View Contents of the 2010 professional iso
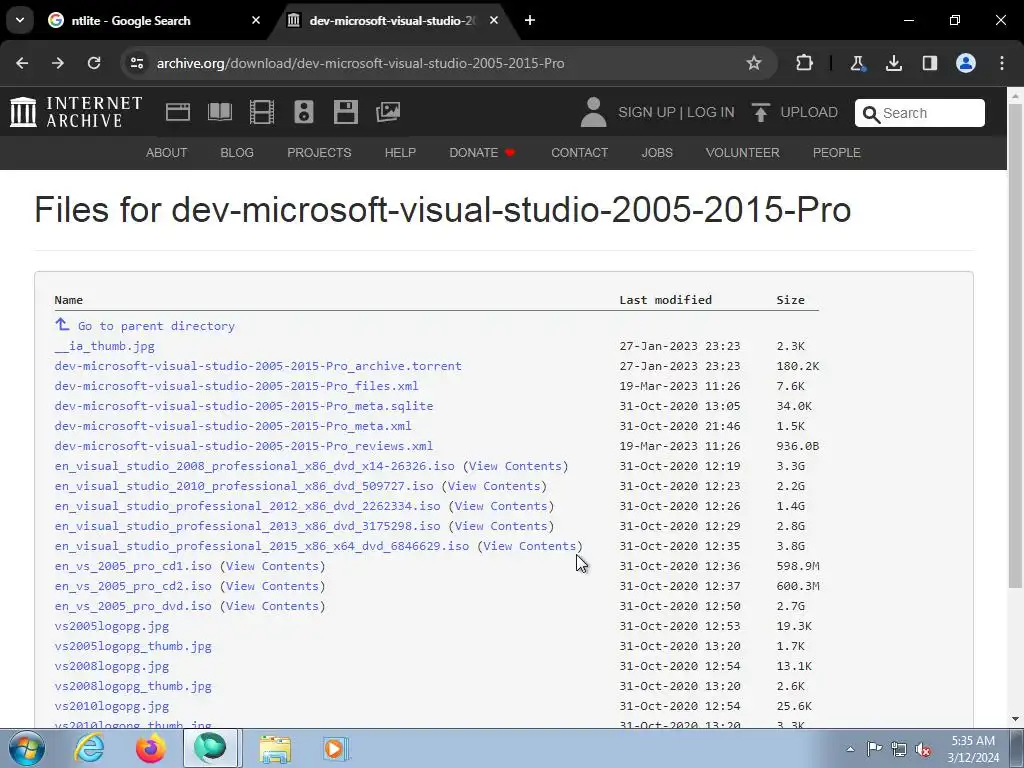This screenshot has height=768, width=1024. click(494, 486)
